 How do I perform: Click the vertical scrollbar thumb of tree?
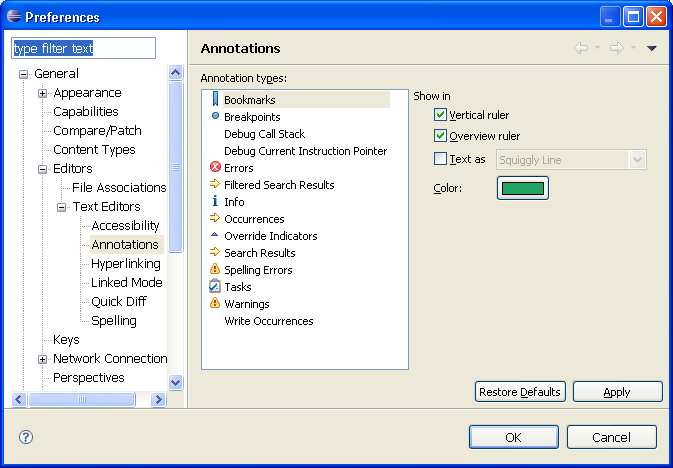175,167
